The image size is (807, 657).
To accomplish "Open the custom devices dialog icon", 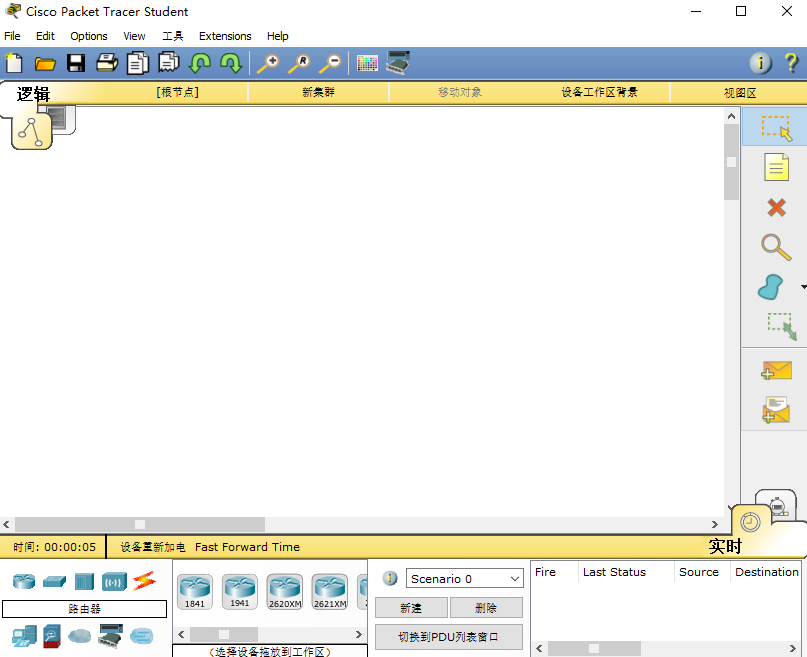I will (x=398, y=63).
